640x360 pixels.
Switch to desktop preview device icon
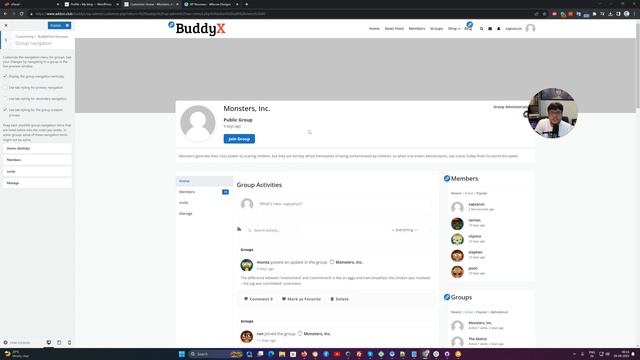(x=49, y=342)
